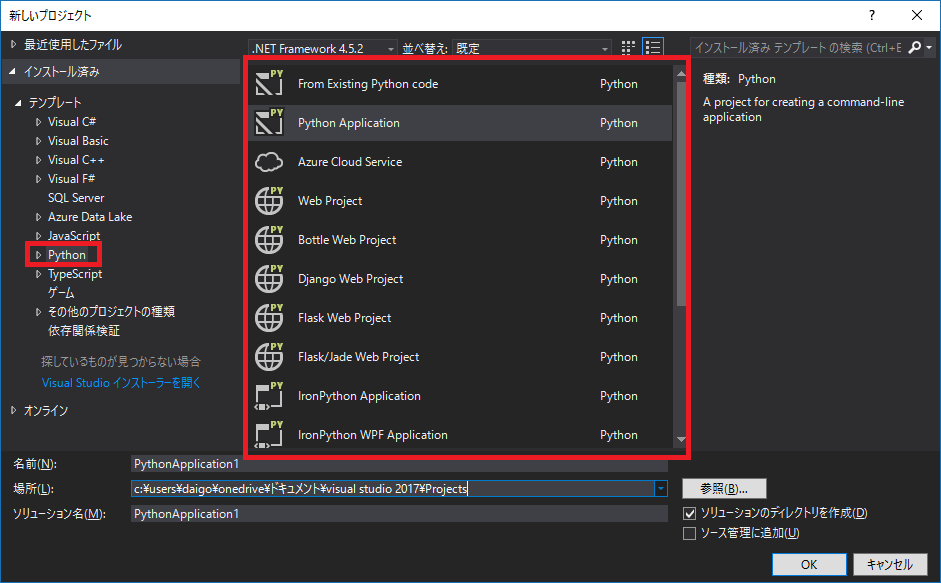Click the IronPython WPF Application template icon

269,433
